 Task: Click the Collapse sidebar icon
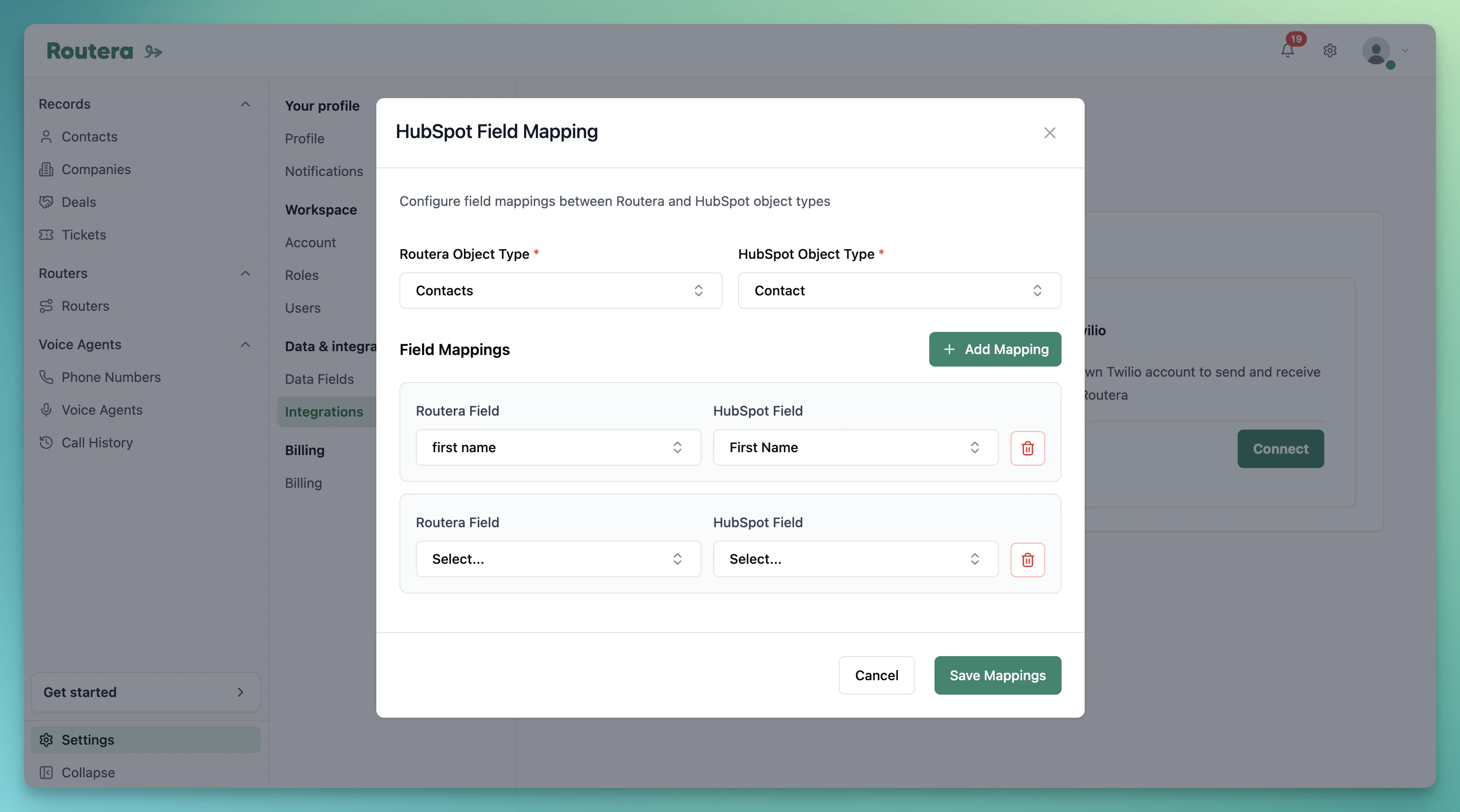47,773
